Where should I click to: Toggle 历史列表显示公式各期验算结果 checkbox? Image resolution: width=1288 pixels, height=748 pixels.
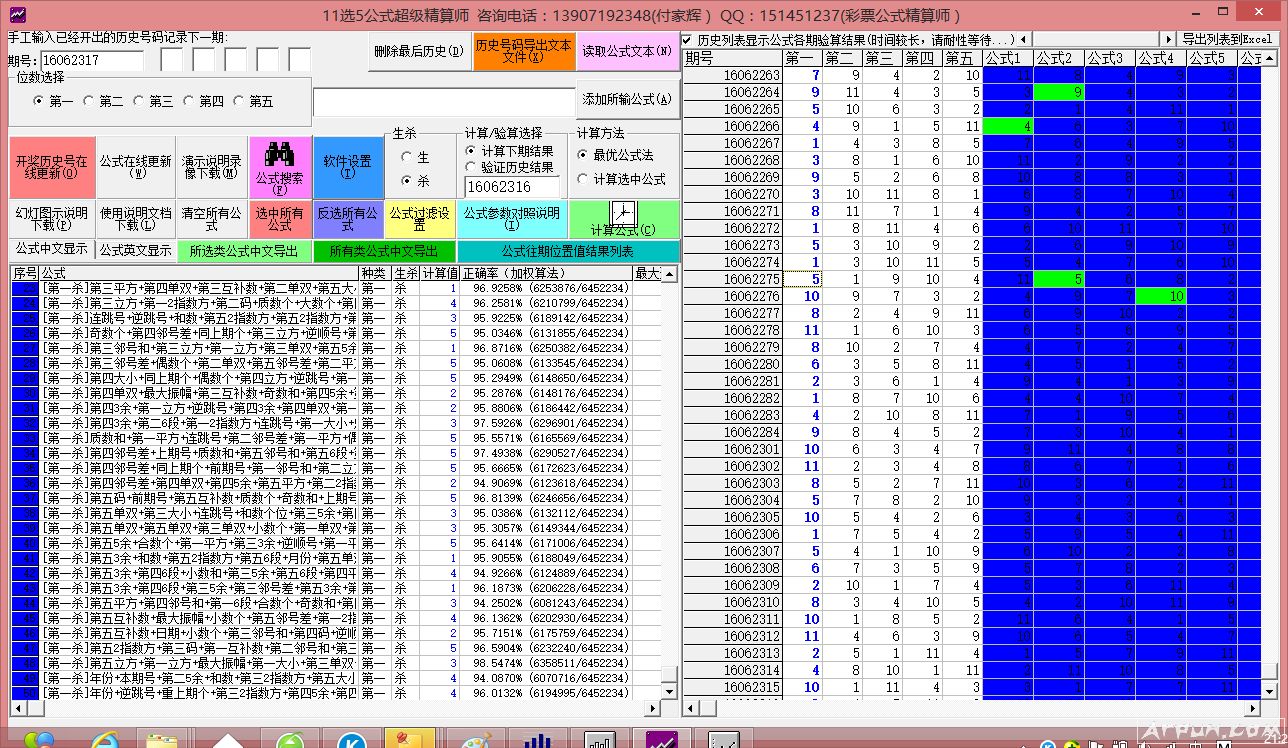tap(688, 40)
